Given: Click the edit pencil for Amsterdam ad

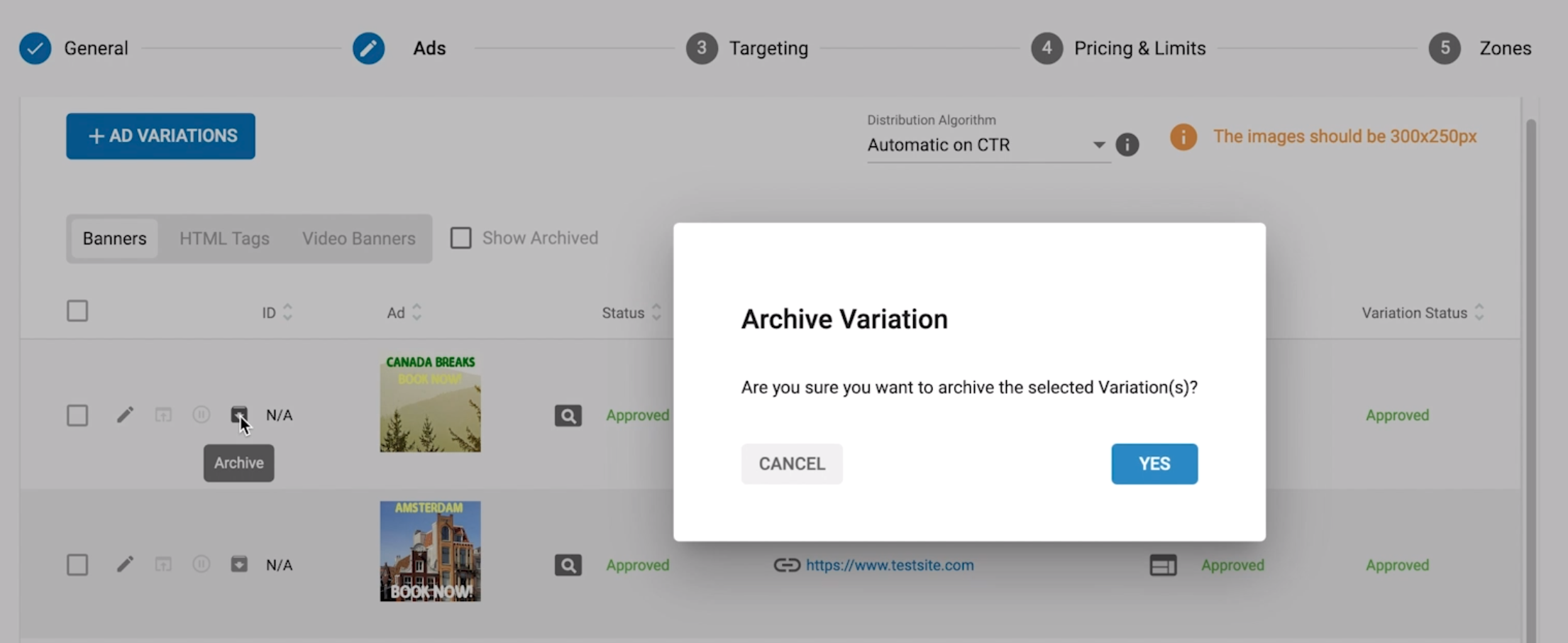Looking at the screenshot, I should pos(125,564).
